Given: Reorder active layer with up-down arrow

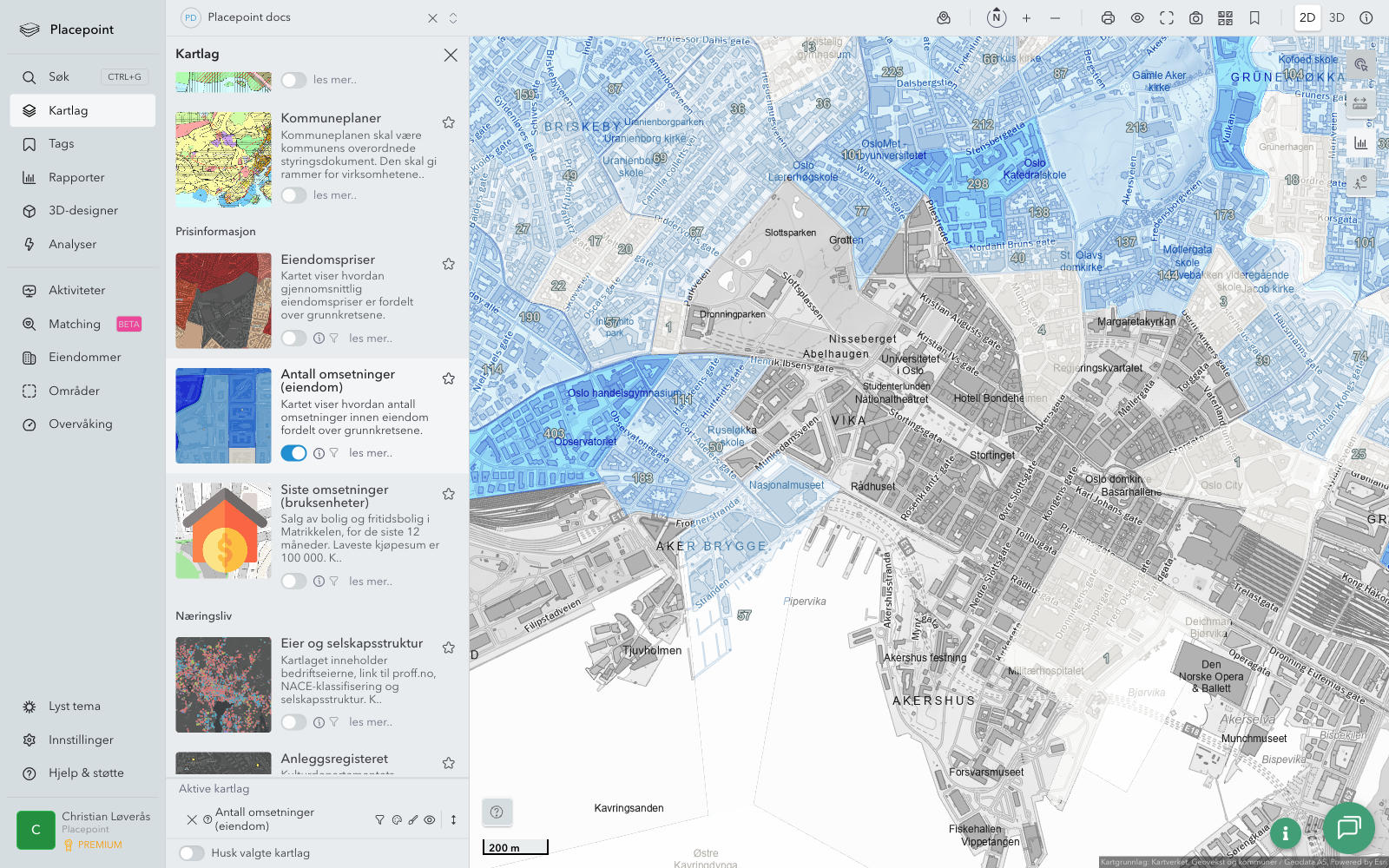Looking at the screenshot, I should click(453, 819).
